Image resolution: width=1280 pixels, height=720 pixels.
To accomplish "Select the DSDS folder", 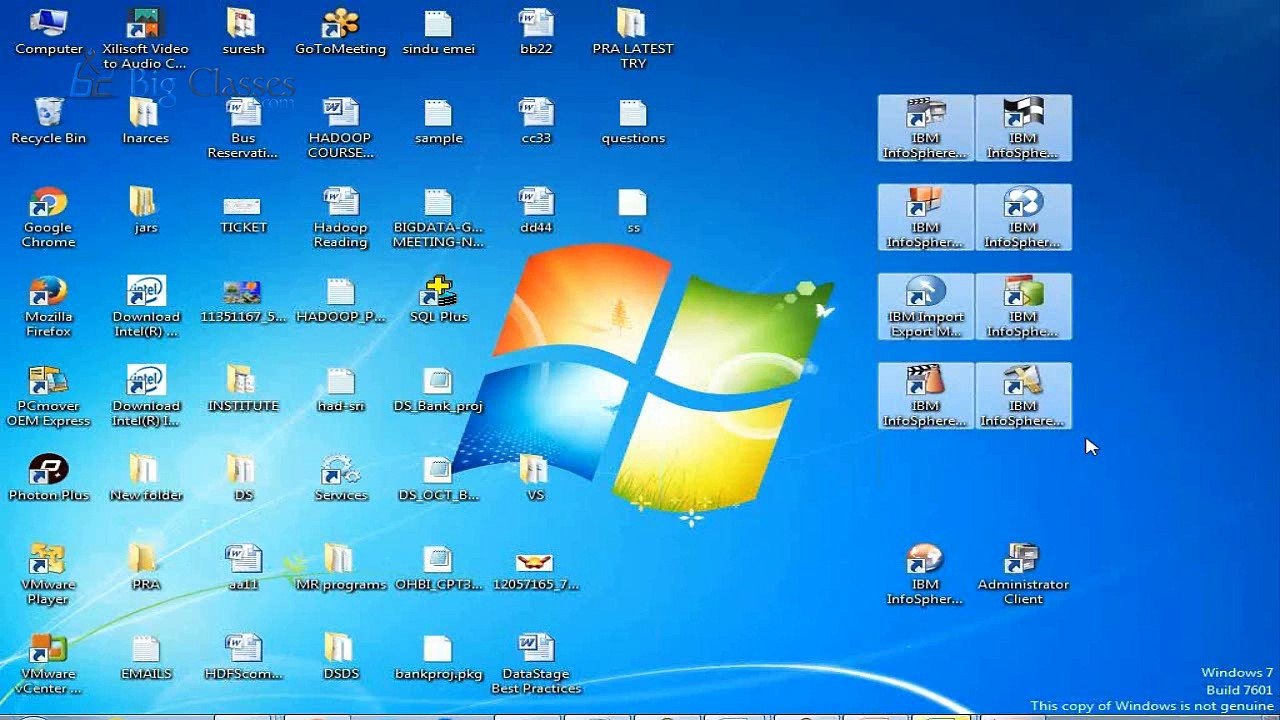I will (340, 656).
